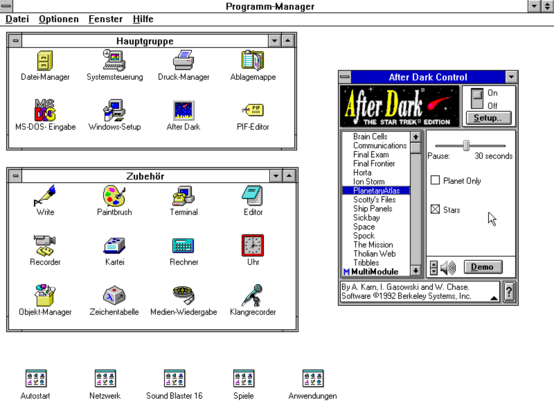Viewport: 554px width, 416px height.
Task: Select After Dark icon in Hauptgruppe
Action: (183, 110)
